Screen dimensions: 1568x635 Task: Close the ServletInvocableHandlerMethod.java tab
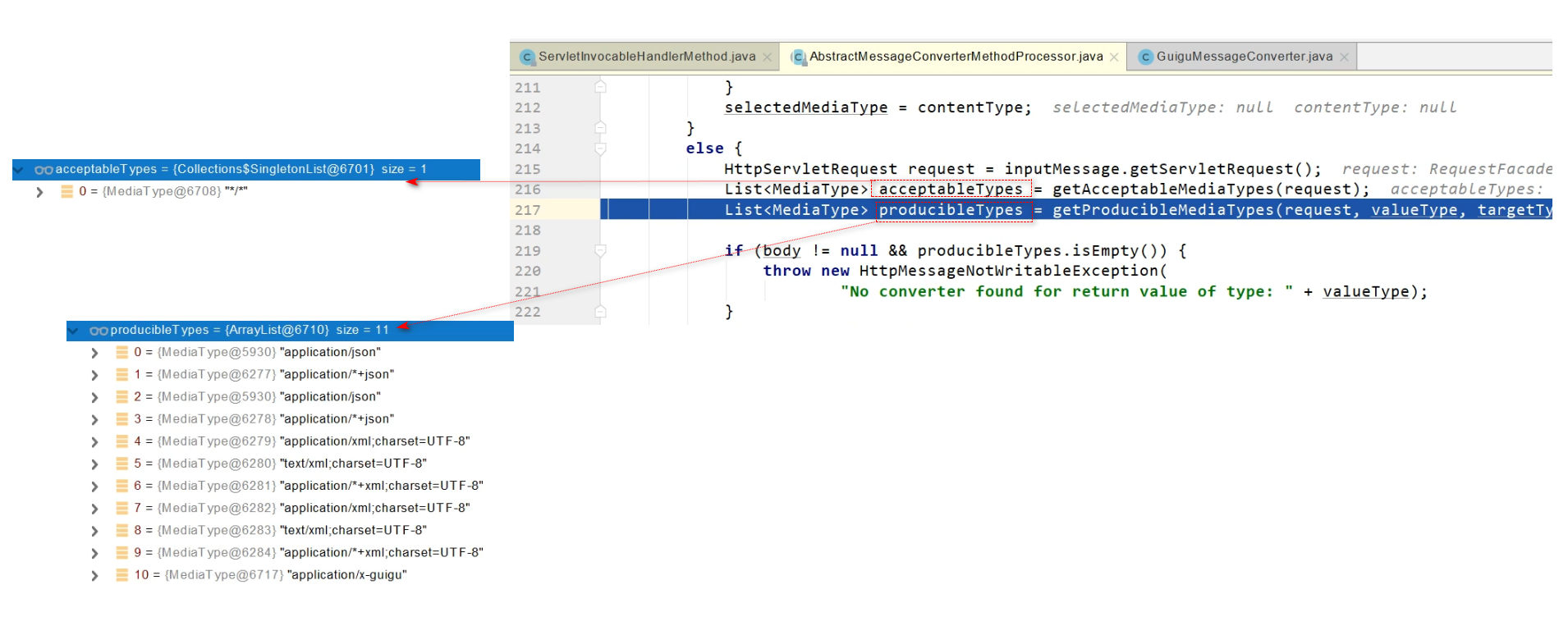coord(767,57)
